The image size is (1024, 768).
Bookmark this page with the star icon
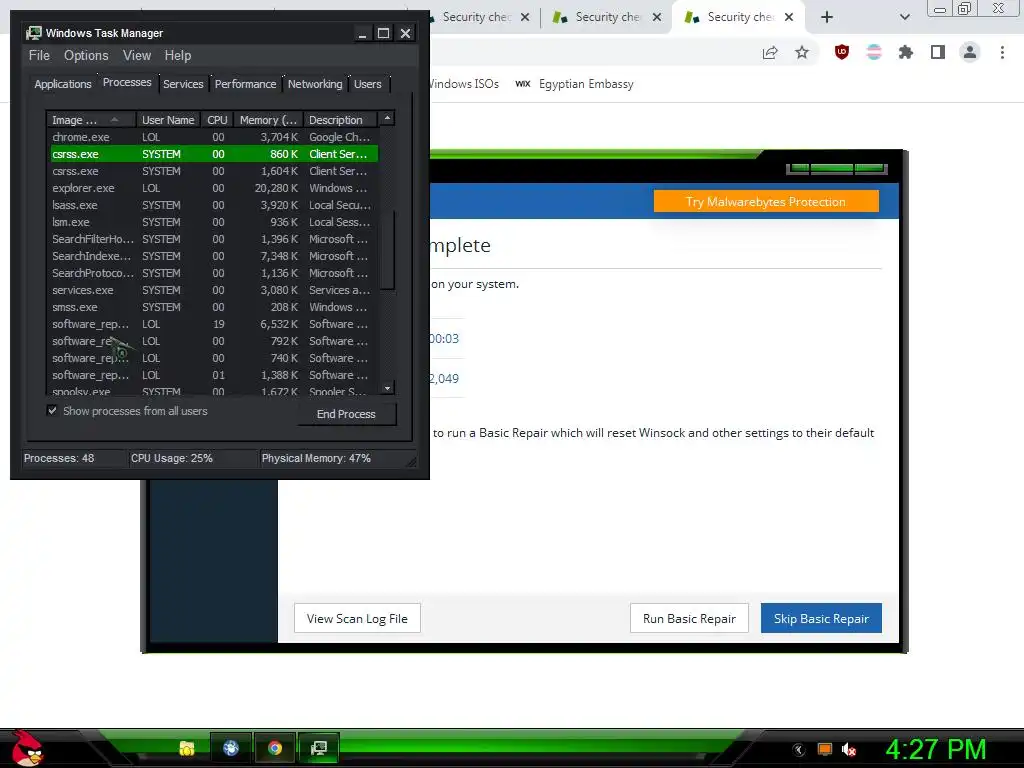coord(802,53)
